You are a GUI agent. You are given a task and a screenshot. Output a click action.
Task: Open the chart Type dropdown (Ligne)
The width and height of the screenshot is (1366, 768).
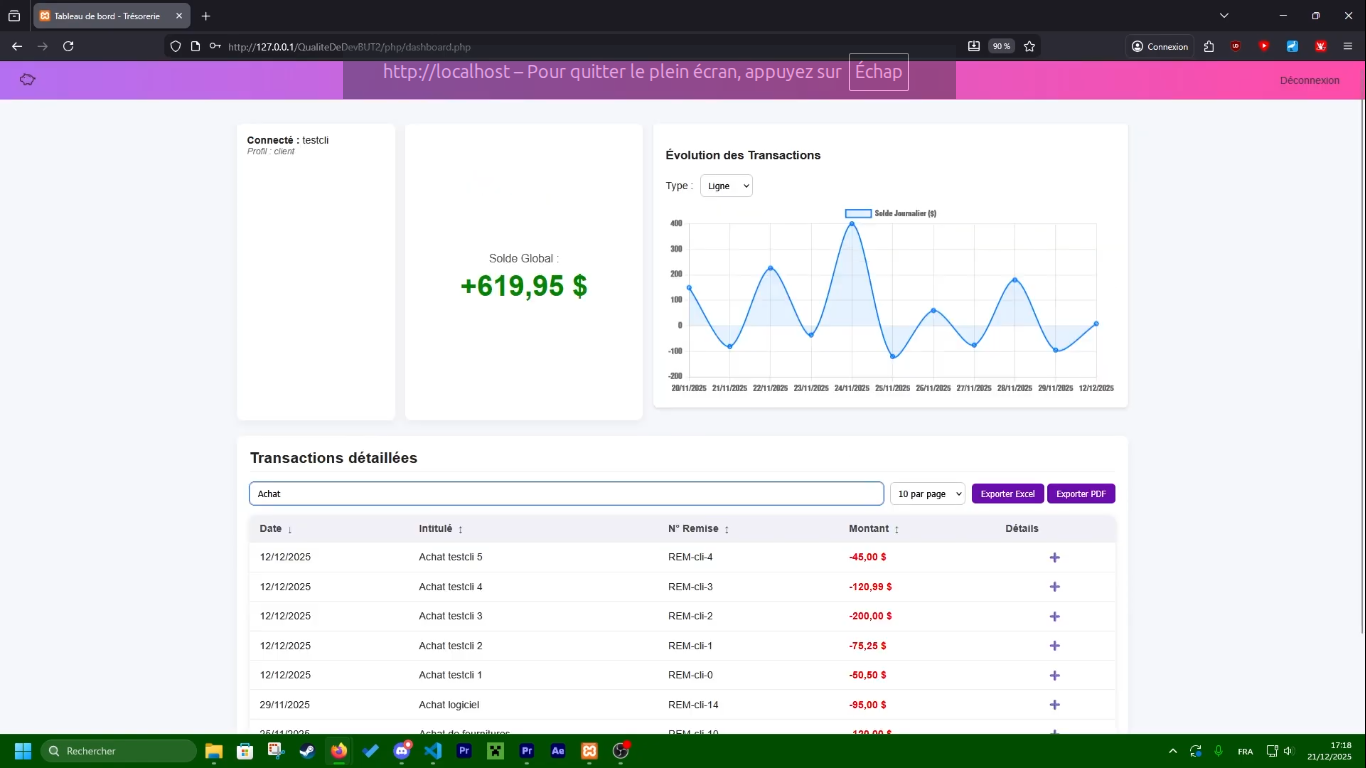click(x=726, y=186)
